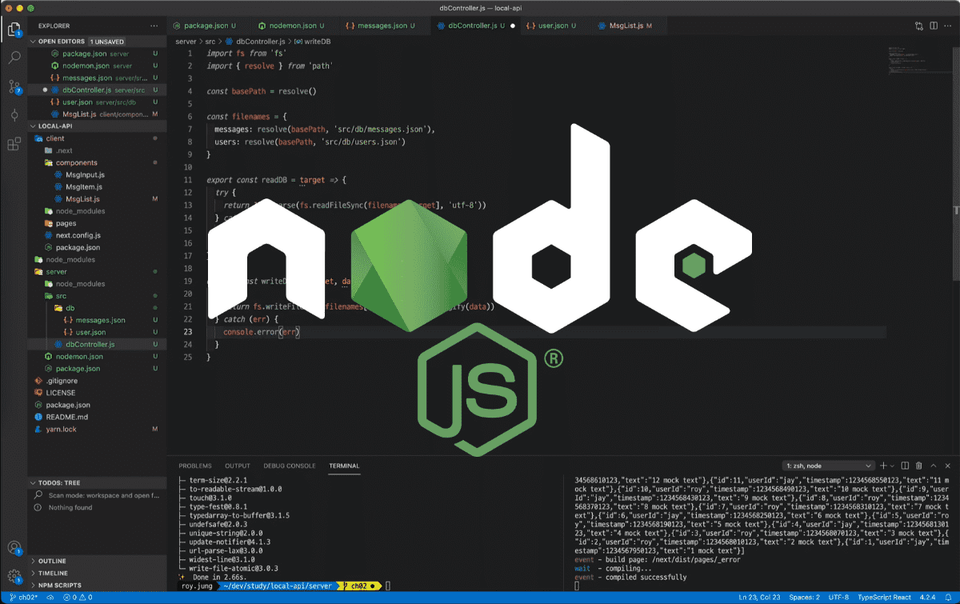Image resolution: width=960 pixels, height=604 pixels.
Task: Open Run and Debug view
Action: 14,115
